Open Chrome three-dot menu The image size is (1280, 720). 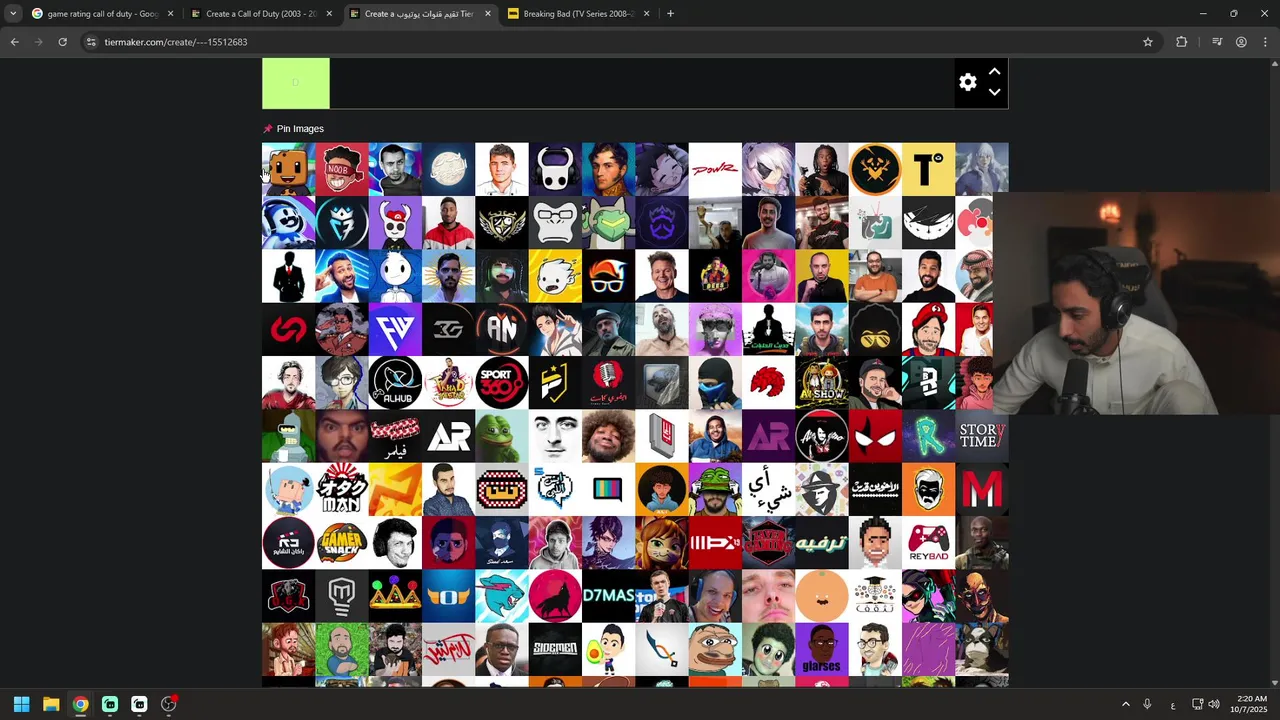1265,42
